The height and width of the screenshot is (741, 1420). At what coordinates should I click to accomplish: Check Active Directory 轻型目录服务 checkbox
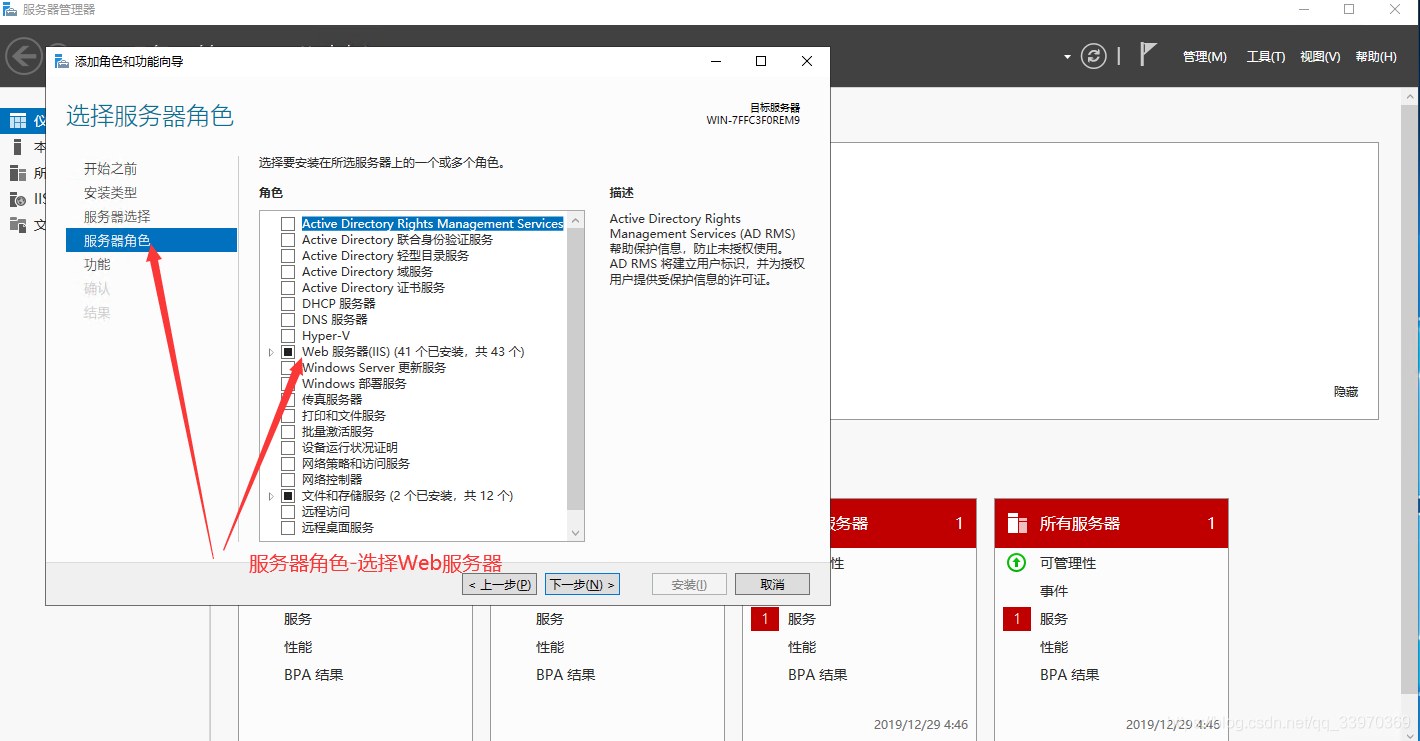tap(288, 256)
